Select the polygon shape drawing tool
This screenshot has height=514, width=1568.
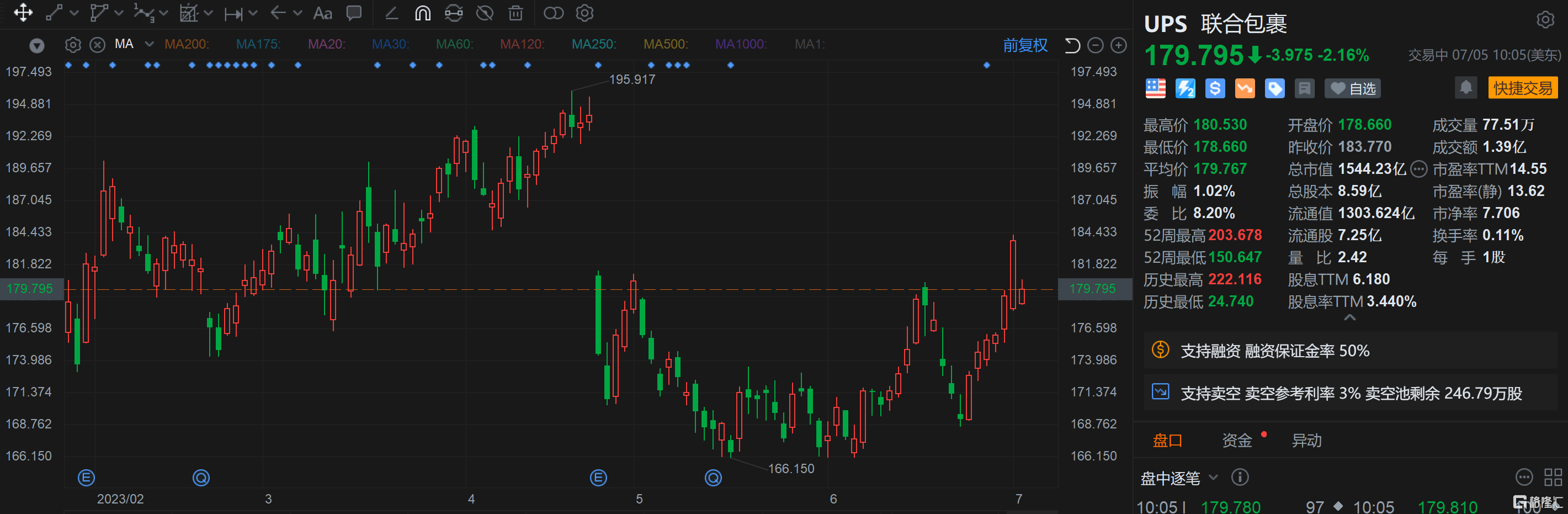point(99,13)
